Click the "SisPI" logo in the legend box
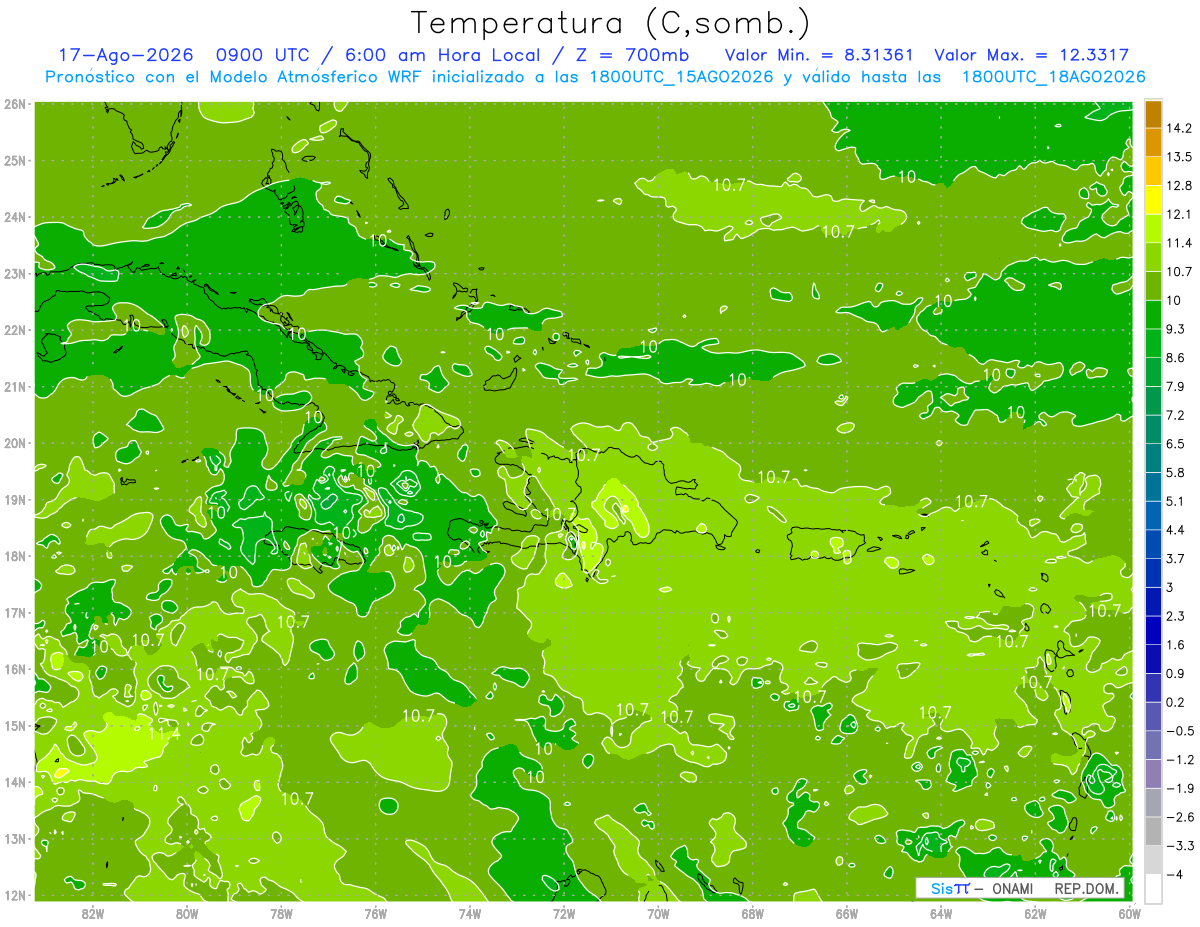Screen dimensions: 1200x927 (950, 888)
